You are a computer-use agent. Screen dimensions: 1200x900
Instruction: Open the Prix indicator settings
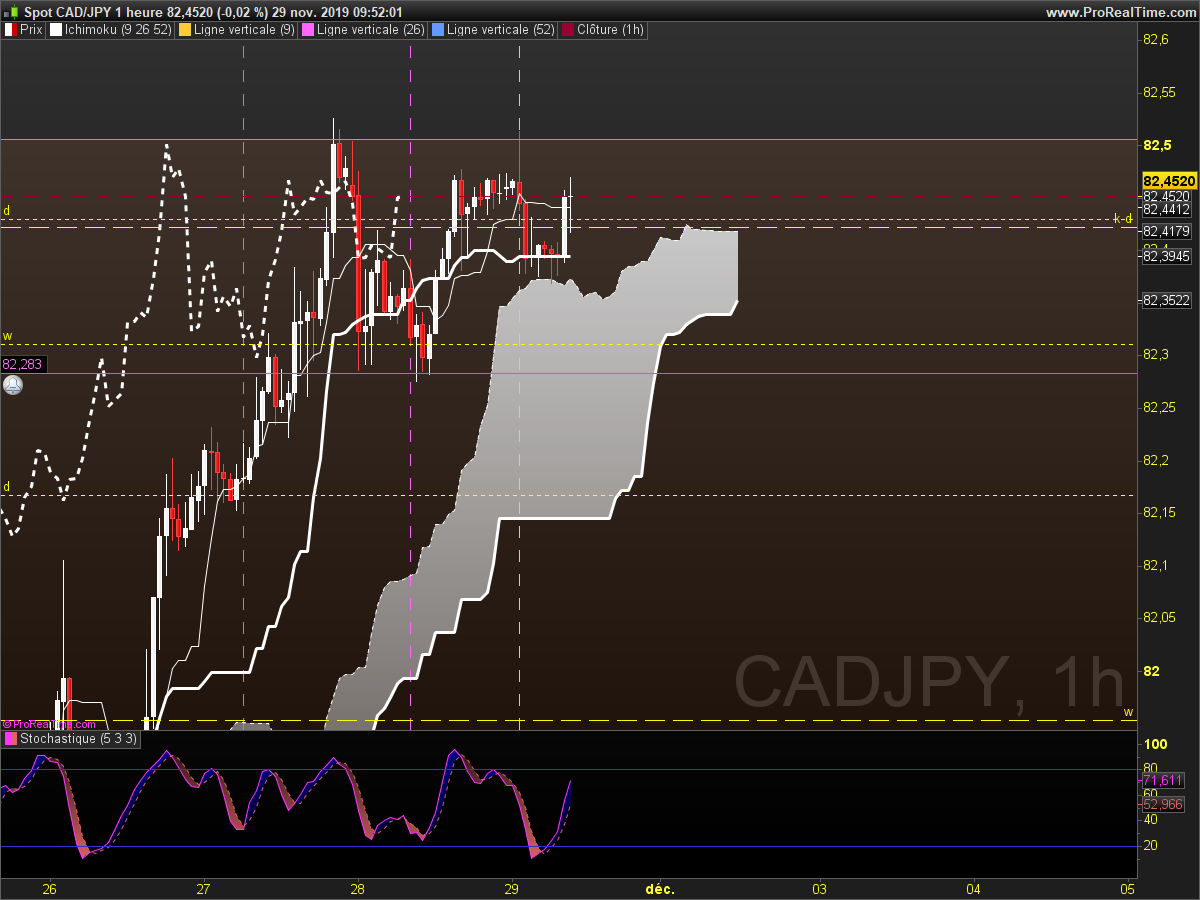coord(24,30)
